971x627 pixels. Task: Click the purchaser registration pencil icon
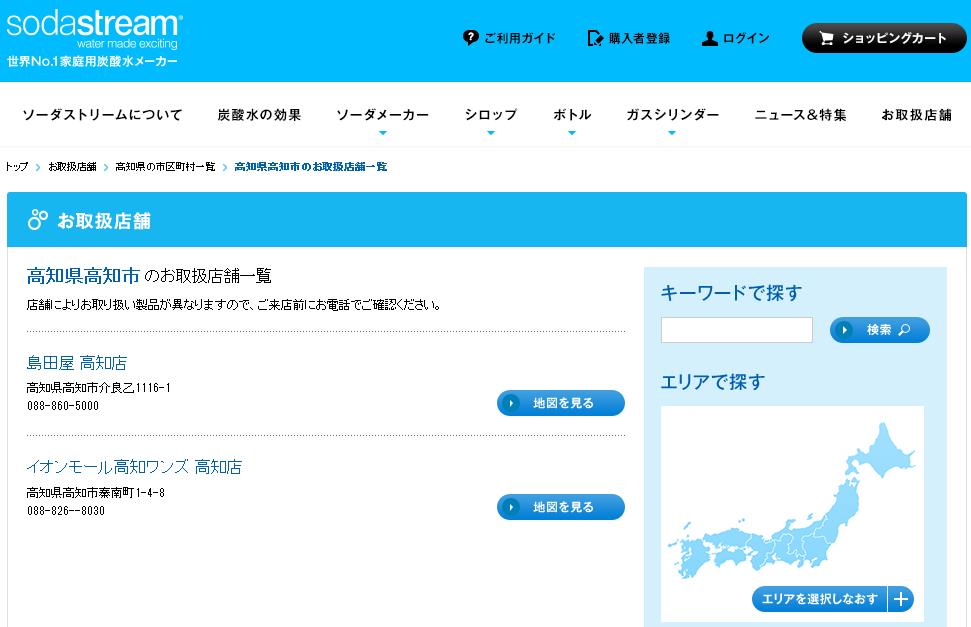[595, 38]
